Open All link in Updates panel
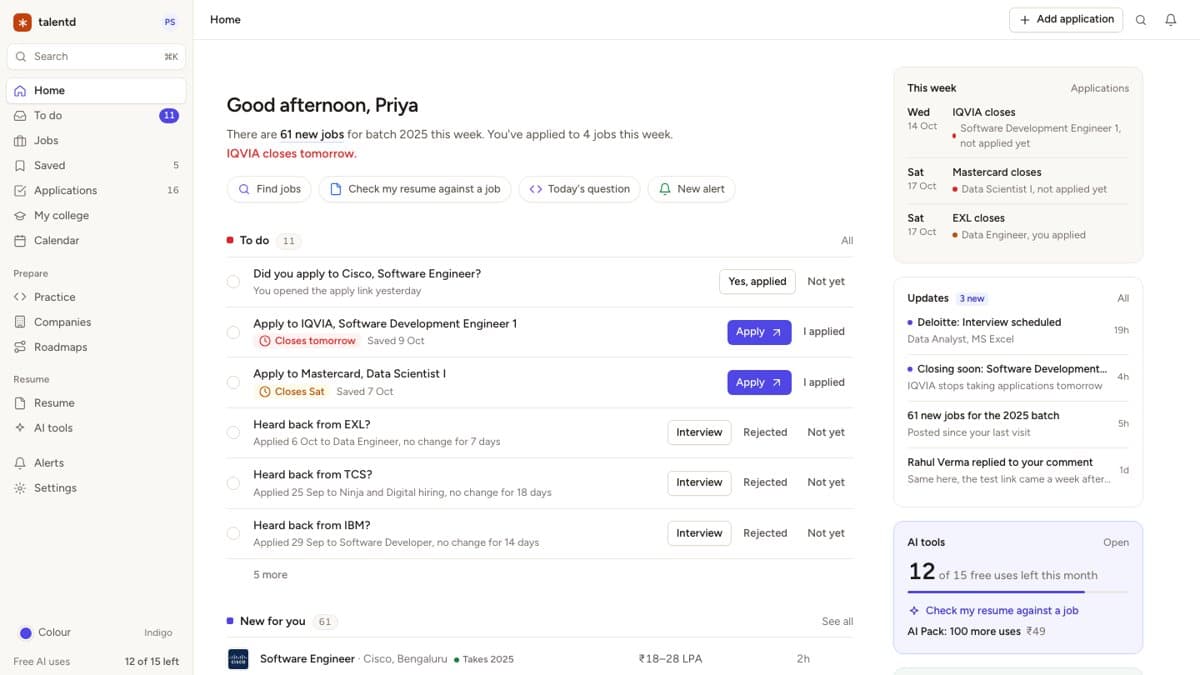Screen dimensions: 1200x675 (1123, 298)
